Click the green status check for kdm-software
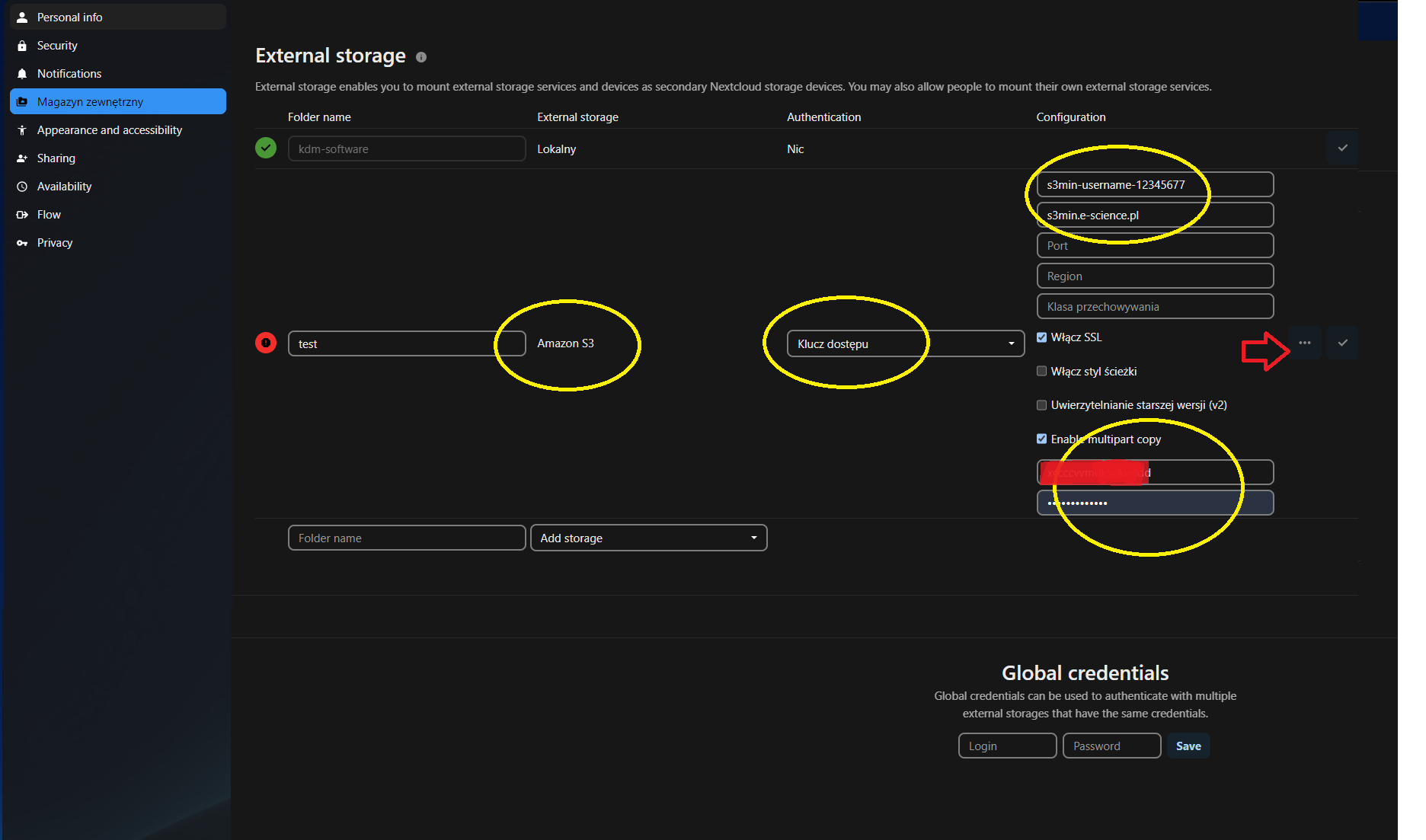This screenshot has width=1426, height=840. 266,148
